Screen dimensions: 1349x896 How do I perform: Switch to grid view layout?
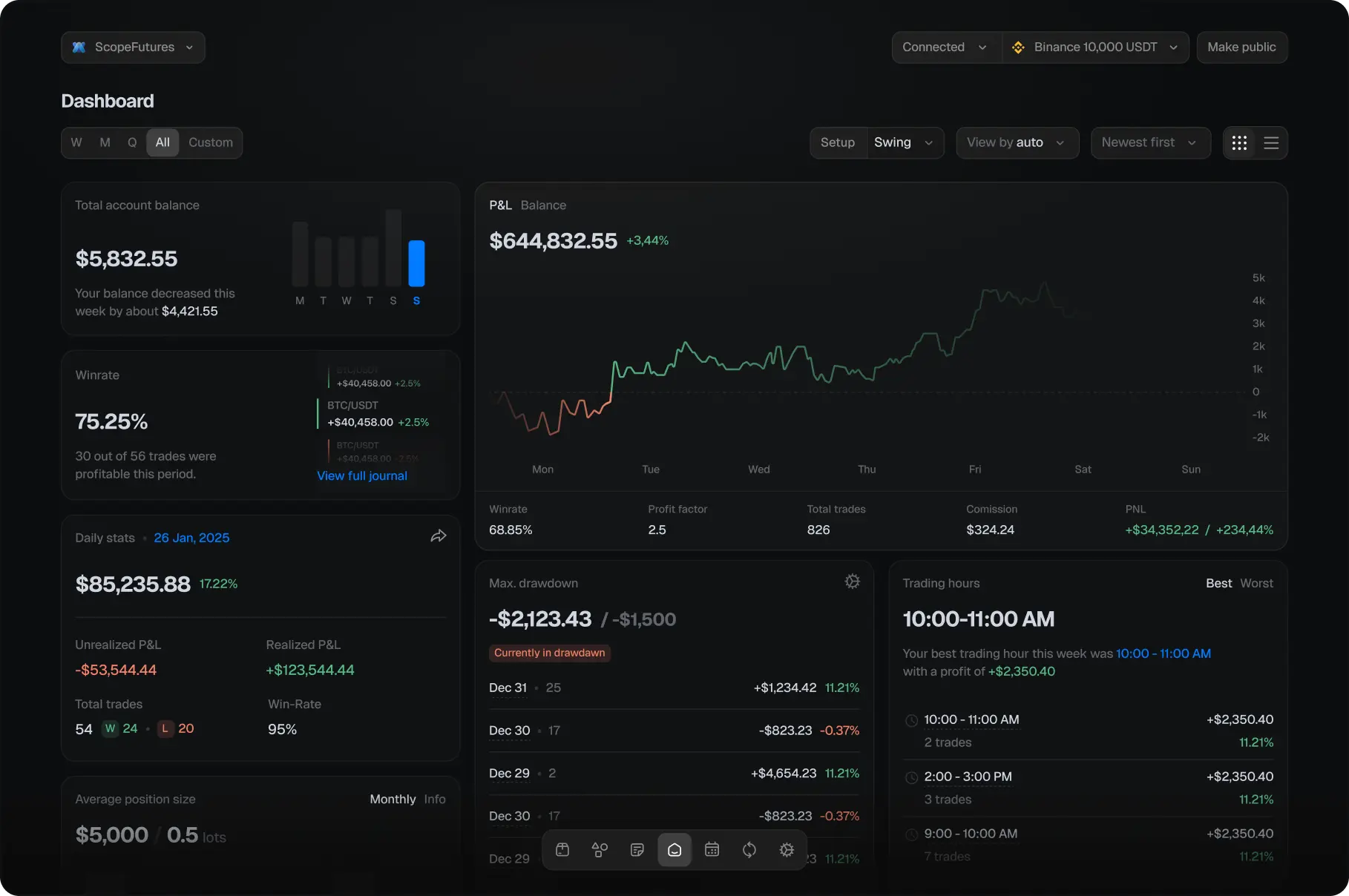pos(1239,142)
